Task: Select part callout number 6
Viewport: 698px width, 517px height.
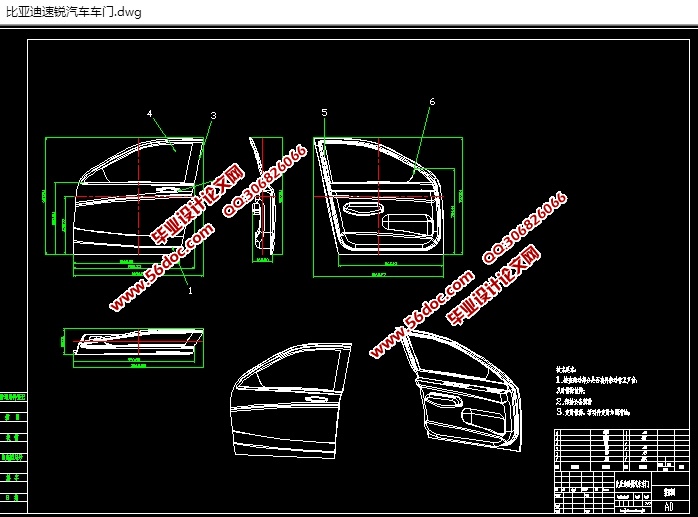Action: pos(432,102)
